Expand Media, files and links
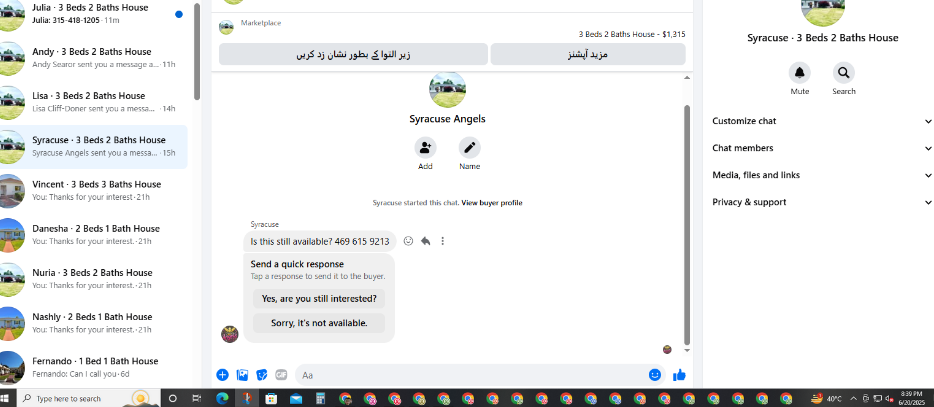The height and width of the screenshot is (407, 934). [x=822, y=175]
